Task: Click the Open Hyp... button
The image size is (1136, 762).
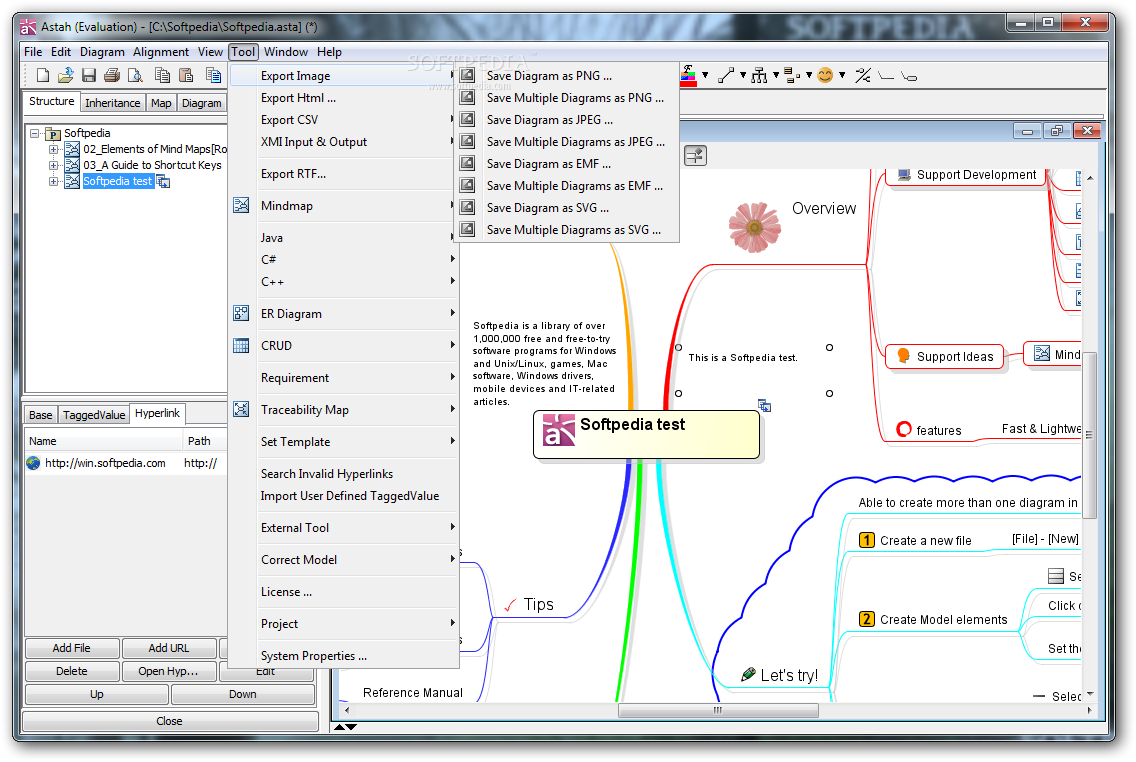Action: (169, 671)
